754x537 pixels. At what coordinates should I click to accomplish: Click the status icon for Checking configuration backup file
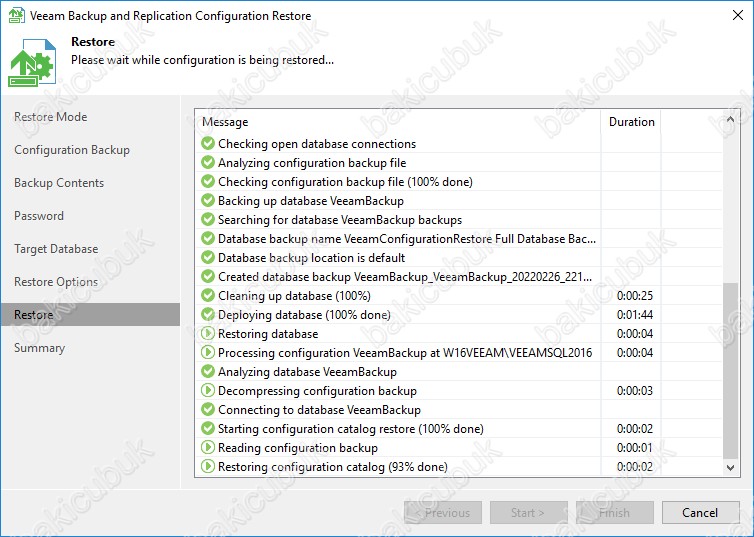208,181
